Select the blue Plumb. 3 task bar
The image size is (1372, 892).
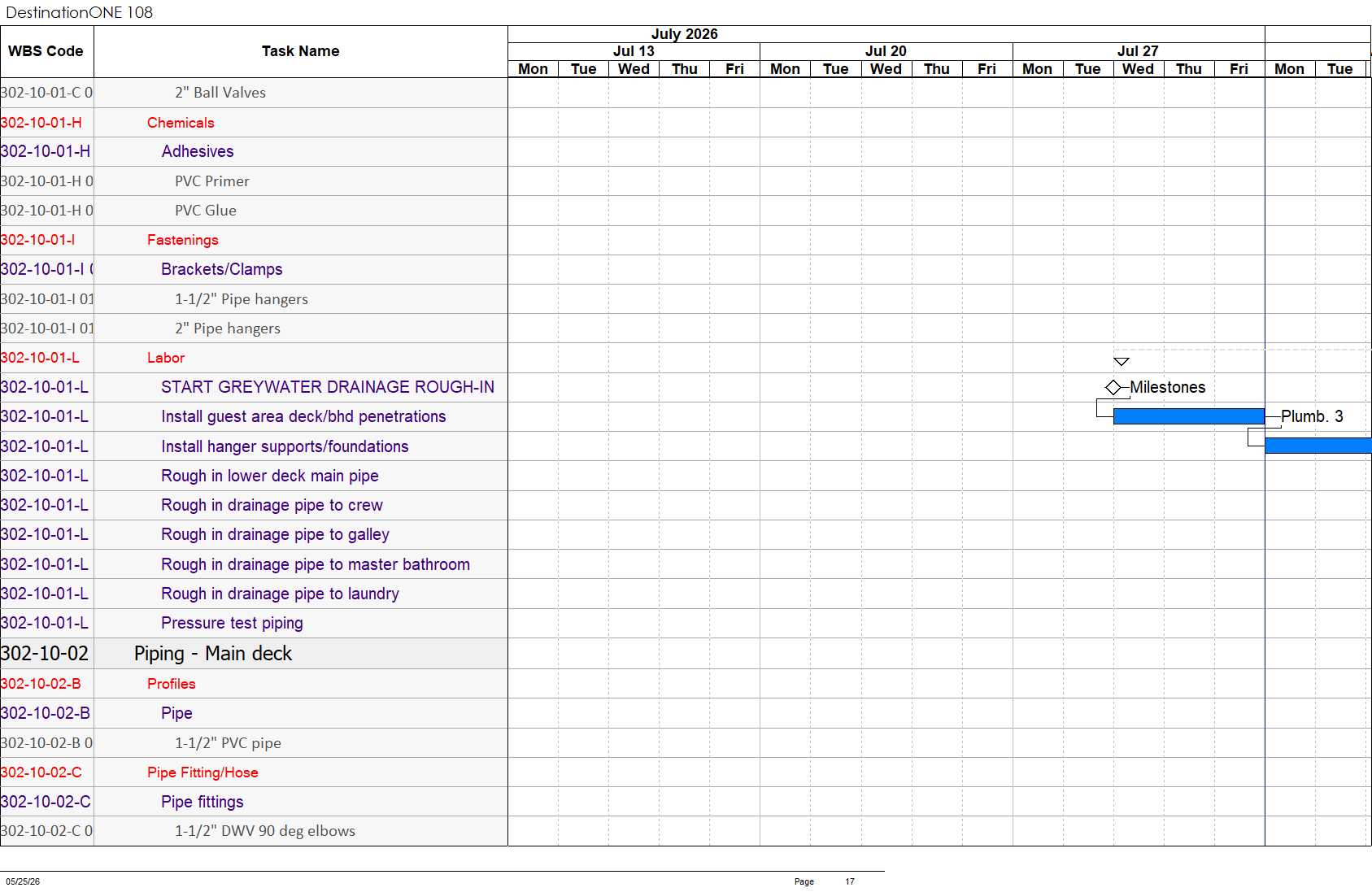click(1188, 416)
